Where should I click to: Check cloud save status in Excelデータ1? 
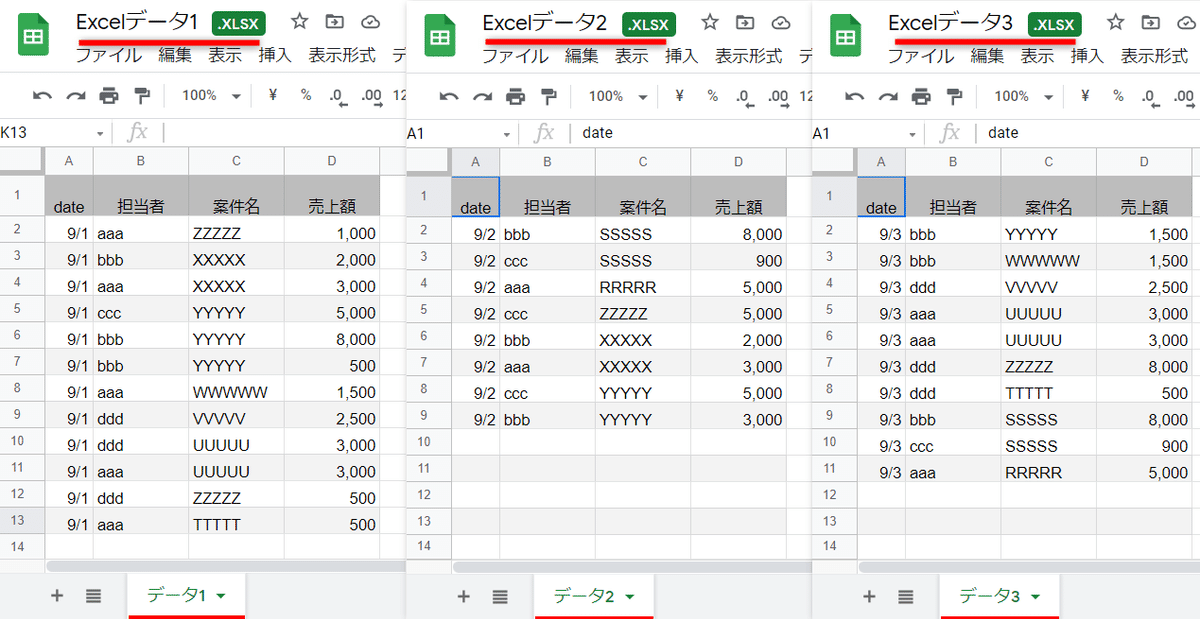(x=371, y=22)
